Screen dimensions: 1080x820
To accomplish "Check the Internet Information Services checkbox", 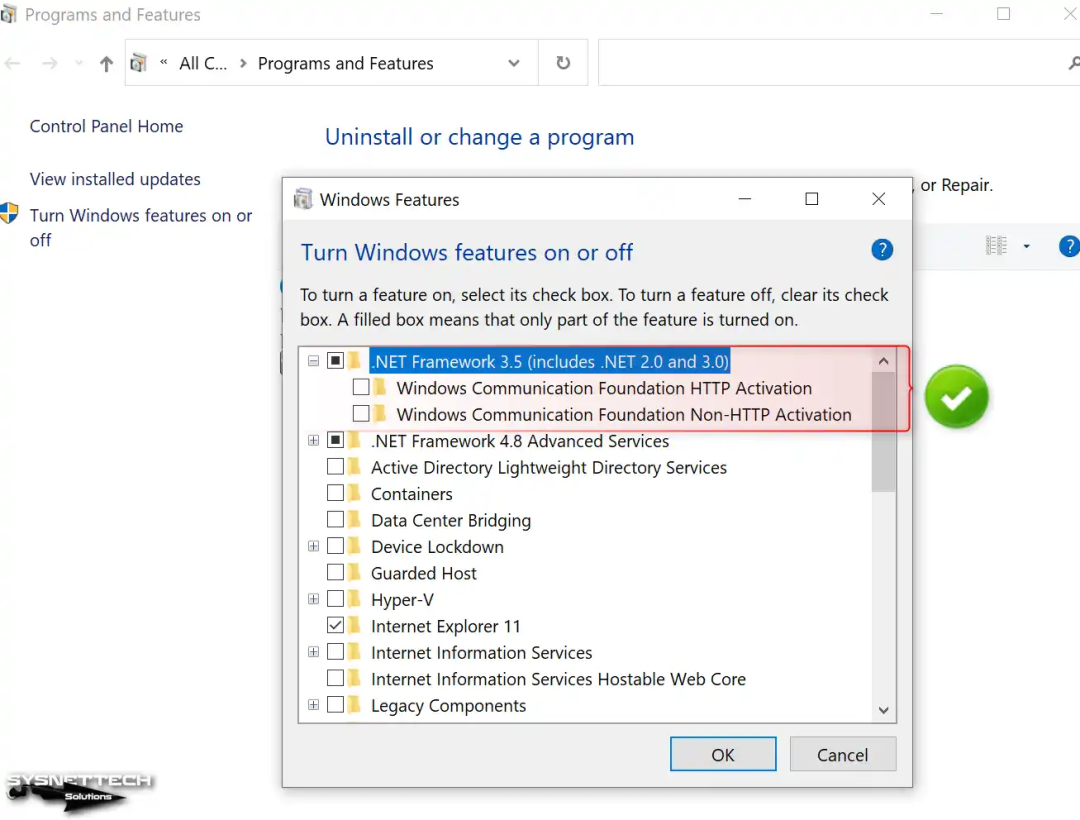I will coord(335,651).
